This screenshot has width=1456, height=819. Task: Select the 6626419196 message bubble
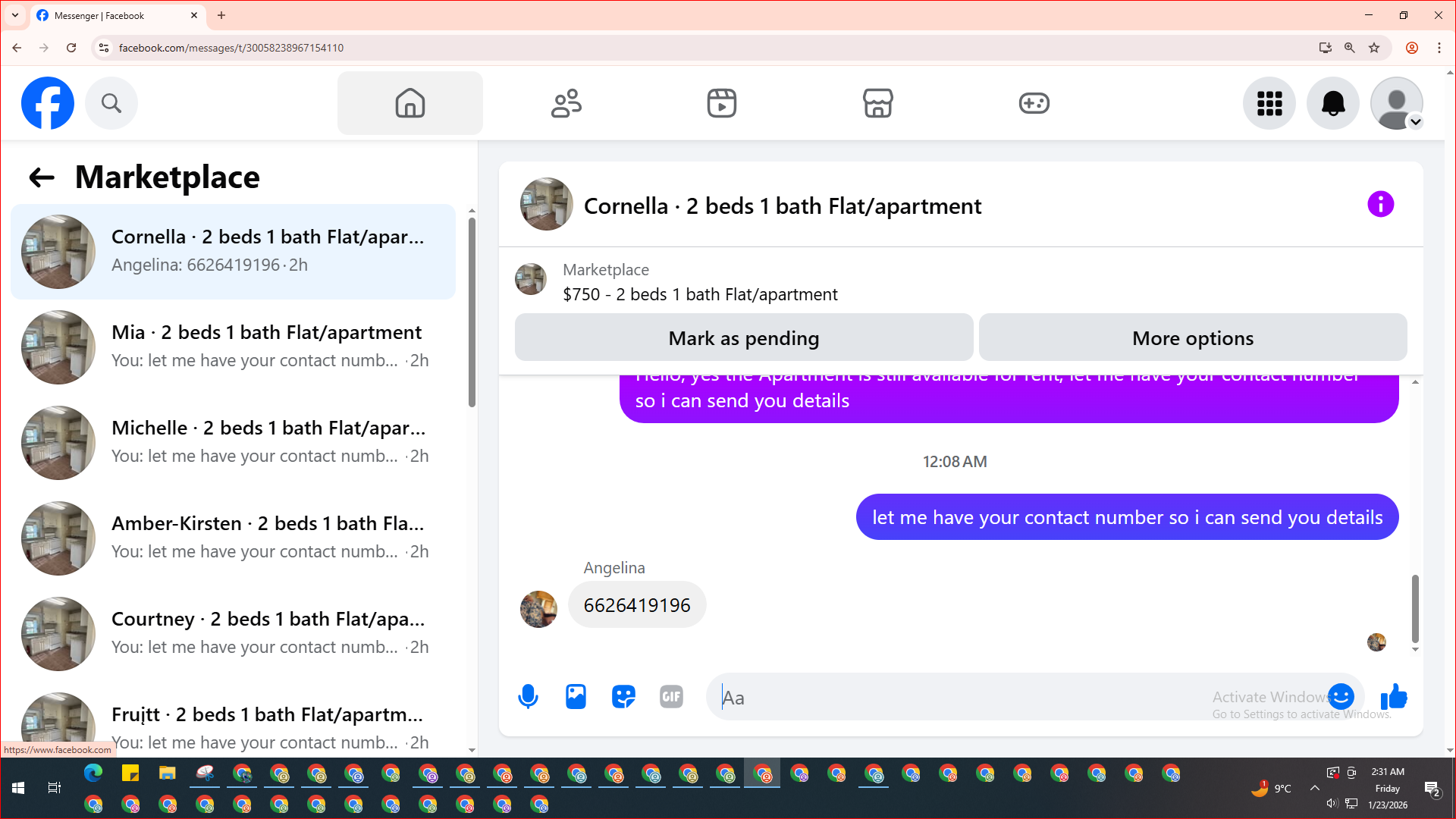pyautogui.click(x=637, y=605)
